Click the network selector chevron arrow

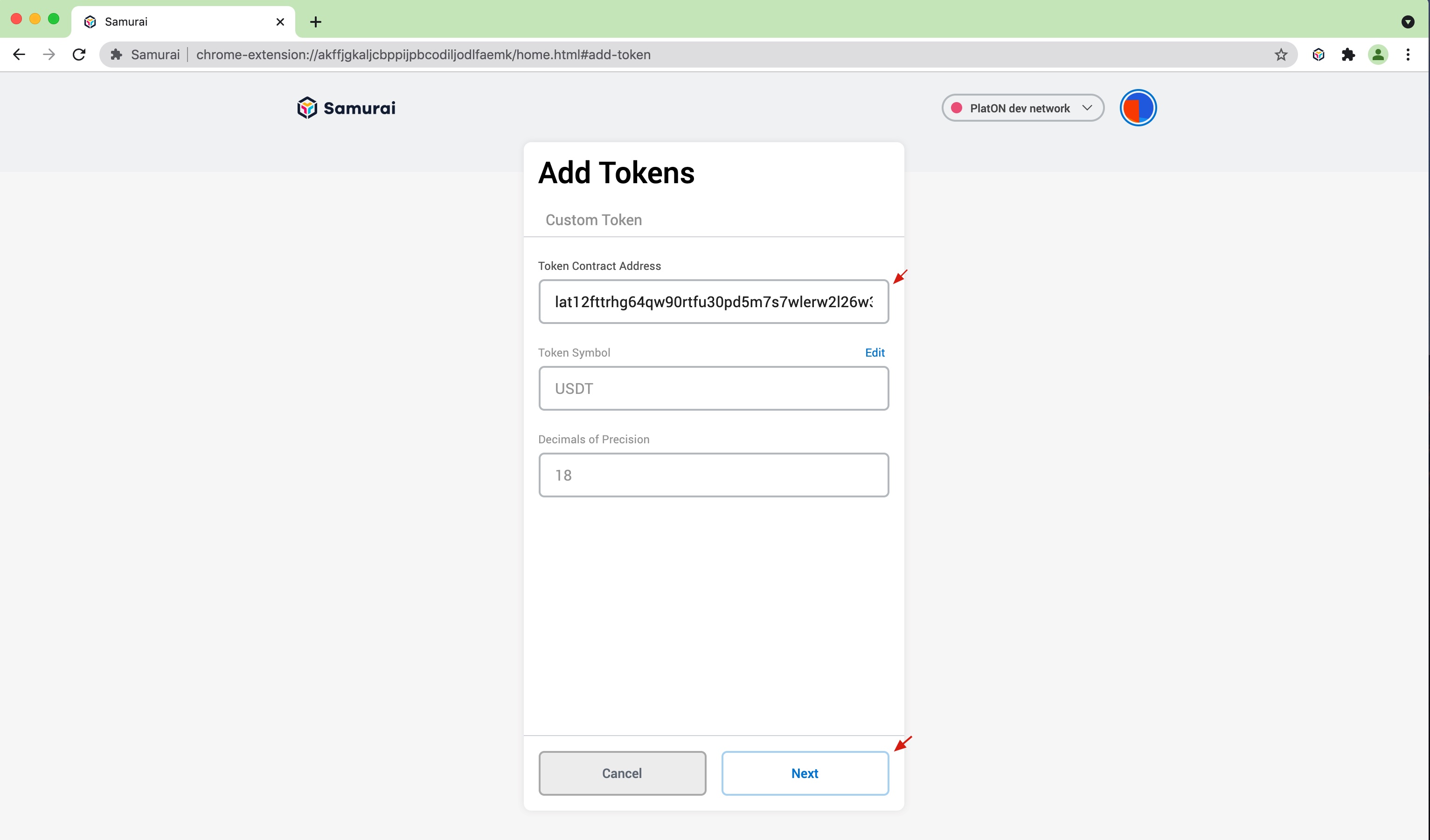click(x=1087, y=108)
